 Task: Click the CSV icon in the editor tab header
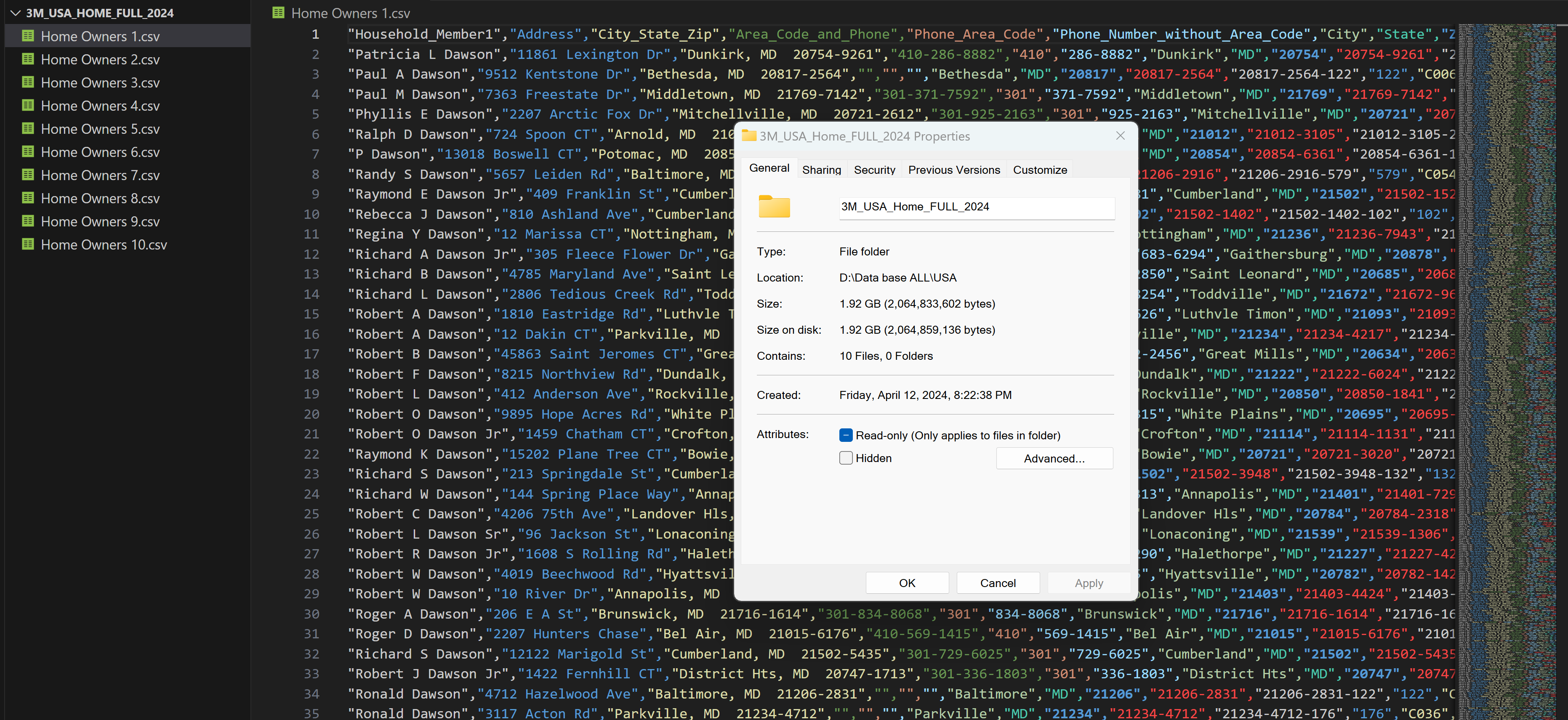[278, 13]
